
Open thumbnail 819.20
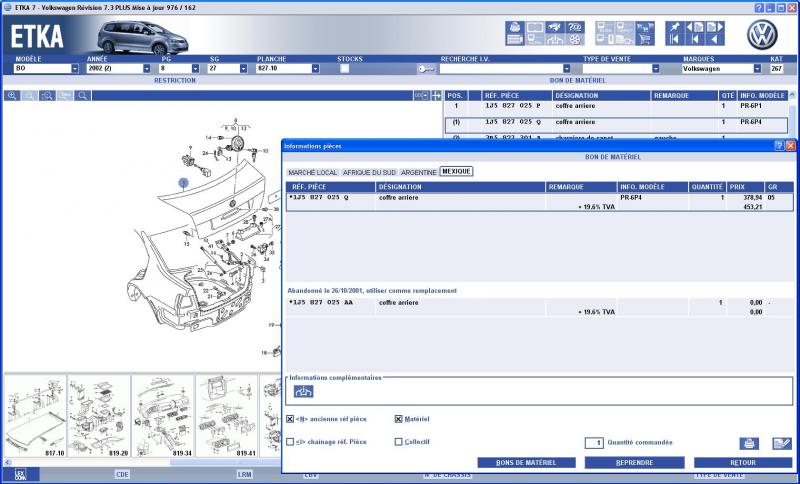click(99, 416)
